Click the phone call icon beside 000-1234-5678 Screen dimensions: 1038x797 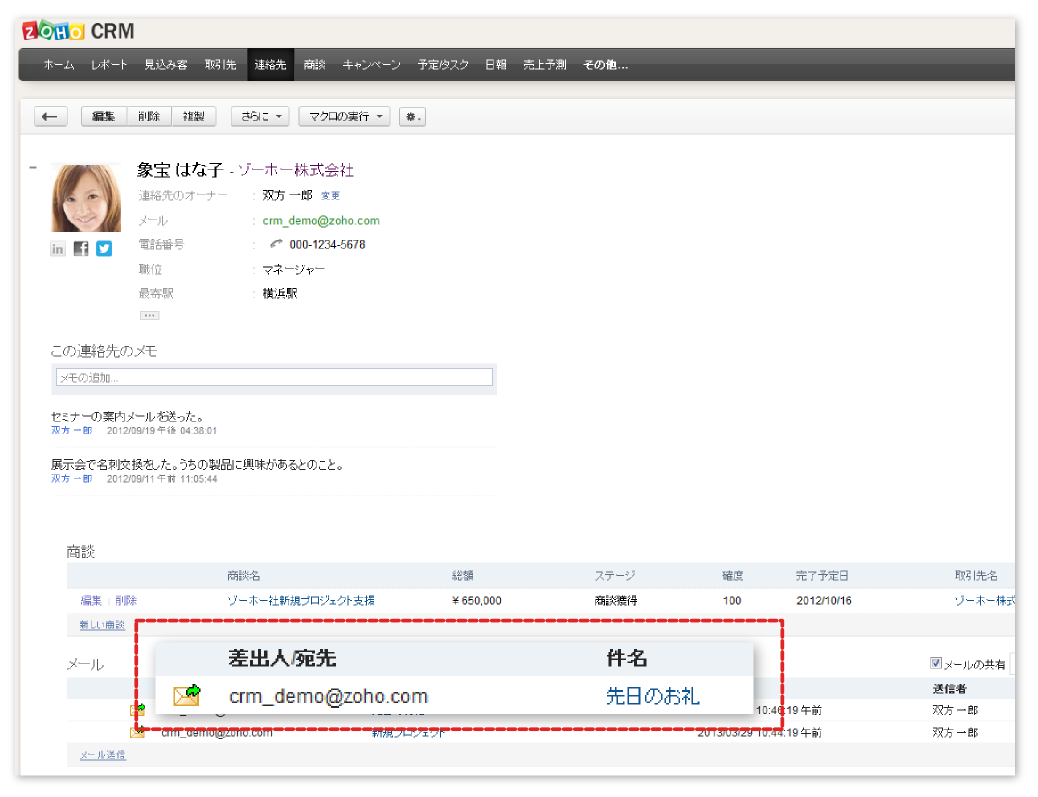pos(276,244)
